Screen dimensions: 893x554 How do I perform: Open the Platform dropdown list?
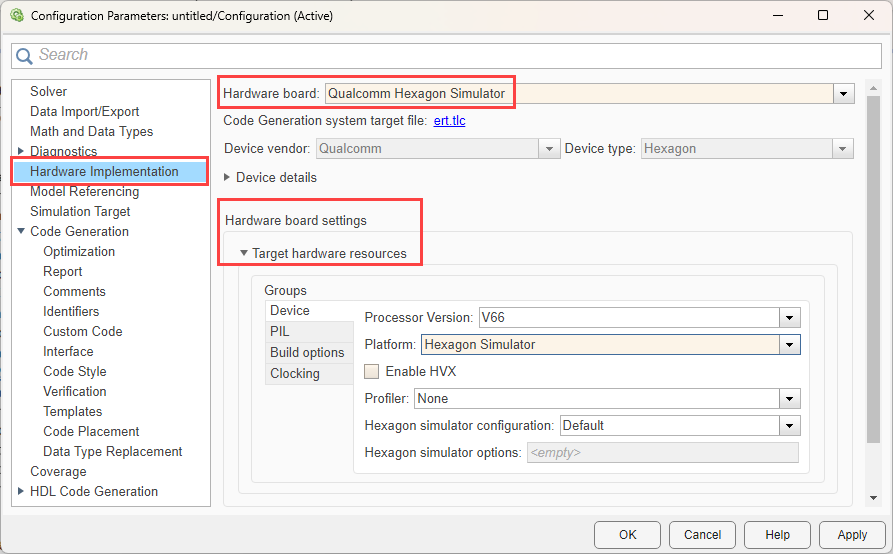[x=790, y=345]
